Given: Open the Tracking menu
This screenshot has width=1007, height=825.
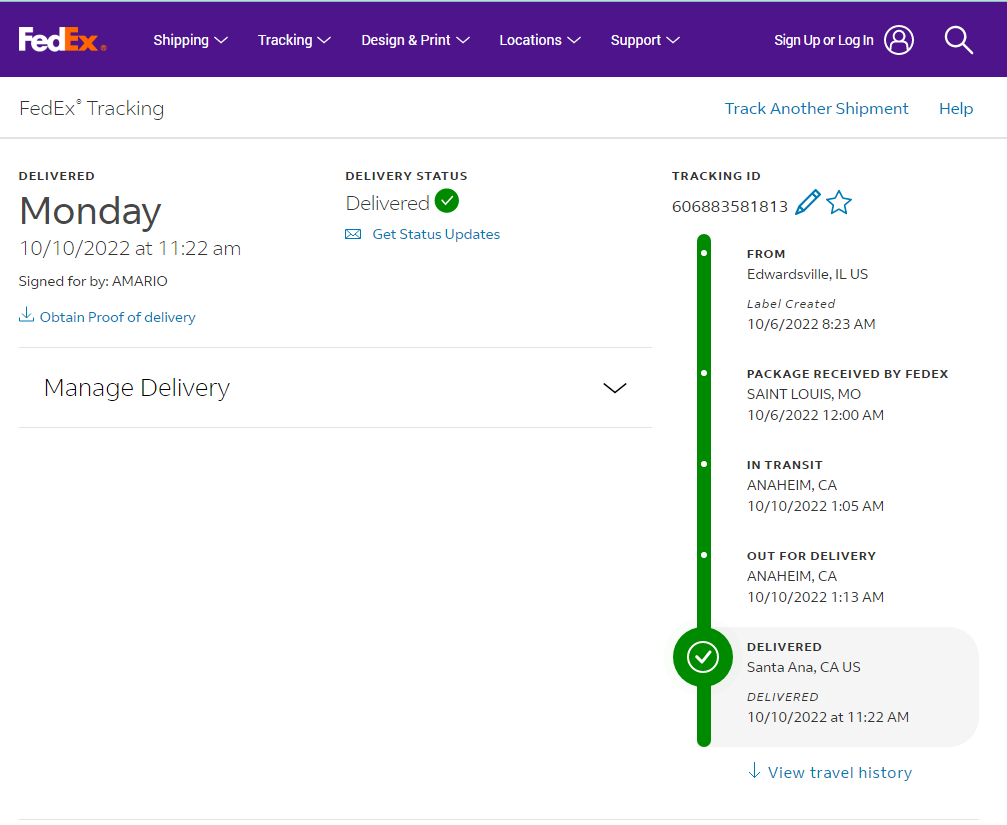Looking at the screenshot, I should pyautogui.click(x=294, y=40).
